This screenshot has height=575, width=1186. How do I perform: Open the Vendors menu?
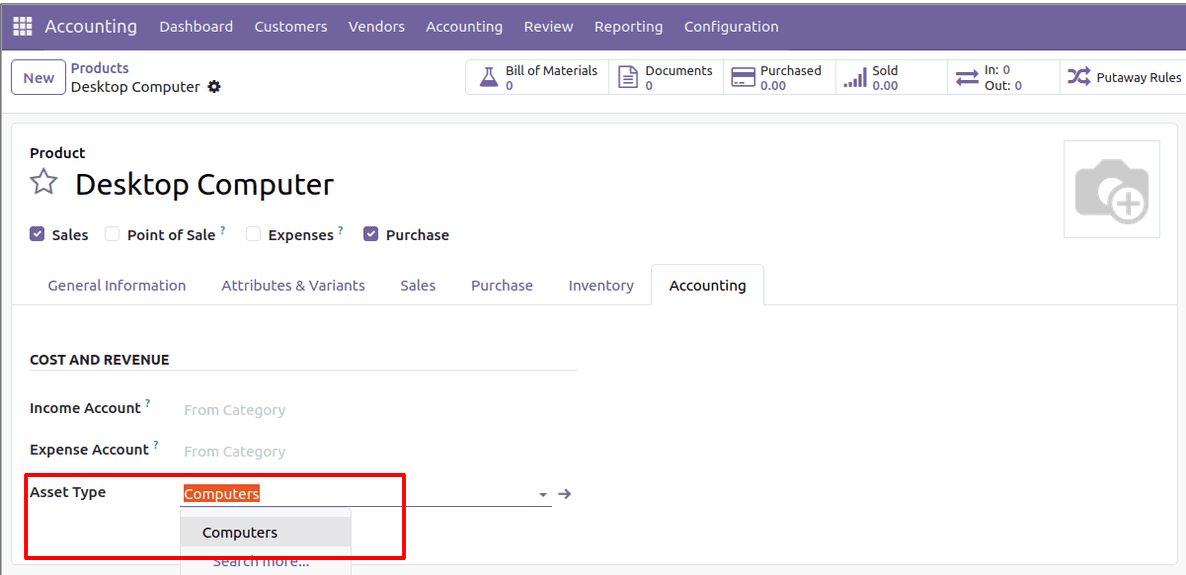tap(376, 26)
